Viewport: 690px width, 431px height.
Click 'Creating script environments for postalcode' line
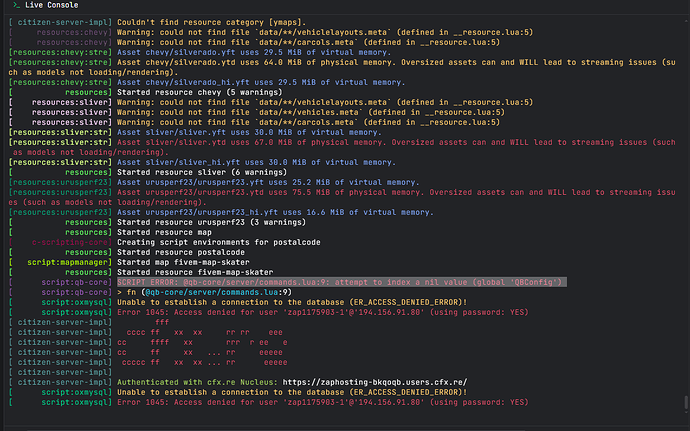coord(219,242)
